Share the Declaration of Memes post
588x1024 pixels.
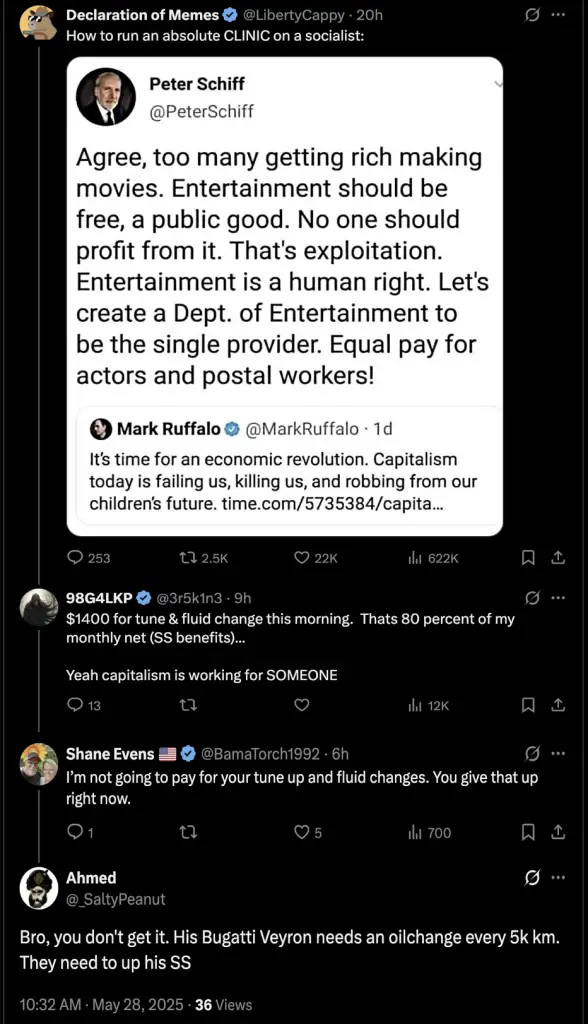click(557, 558)
